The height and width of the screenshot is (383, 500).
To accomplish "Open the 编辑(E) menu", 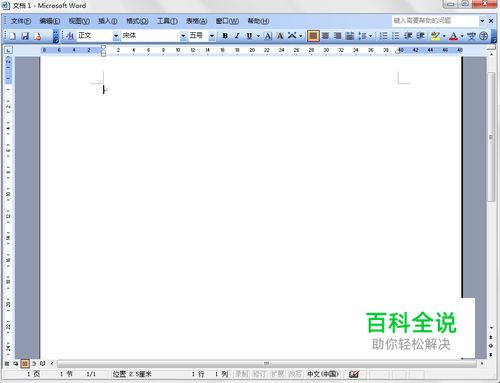I will [x=50, y=21].
